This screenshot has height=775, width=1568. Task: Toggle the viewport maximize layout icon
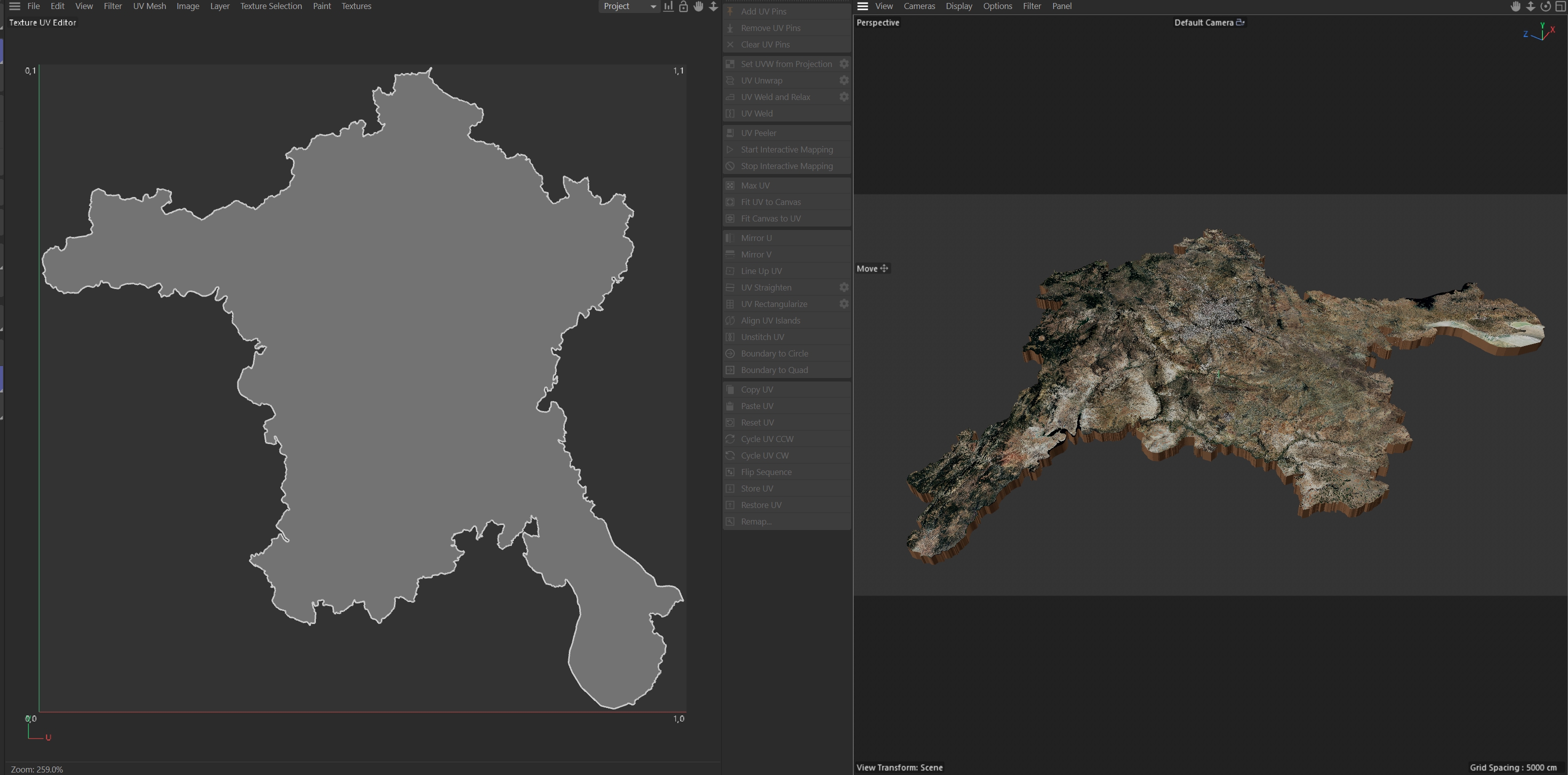pyautogui.click(x=1560, y=6)
